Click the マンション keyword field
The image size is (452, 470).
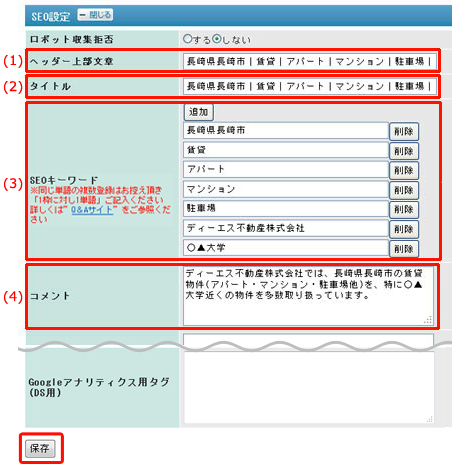click(286, 189)
